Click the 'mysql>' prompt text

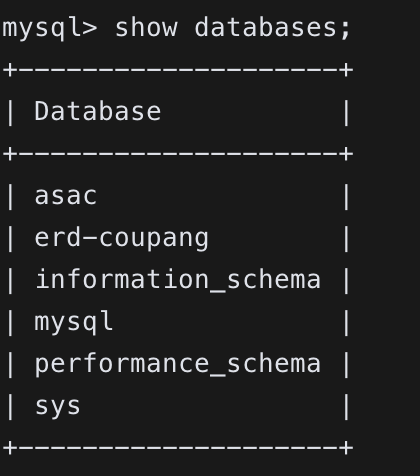click(x=50, y=28)
